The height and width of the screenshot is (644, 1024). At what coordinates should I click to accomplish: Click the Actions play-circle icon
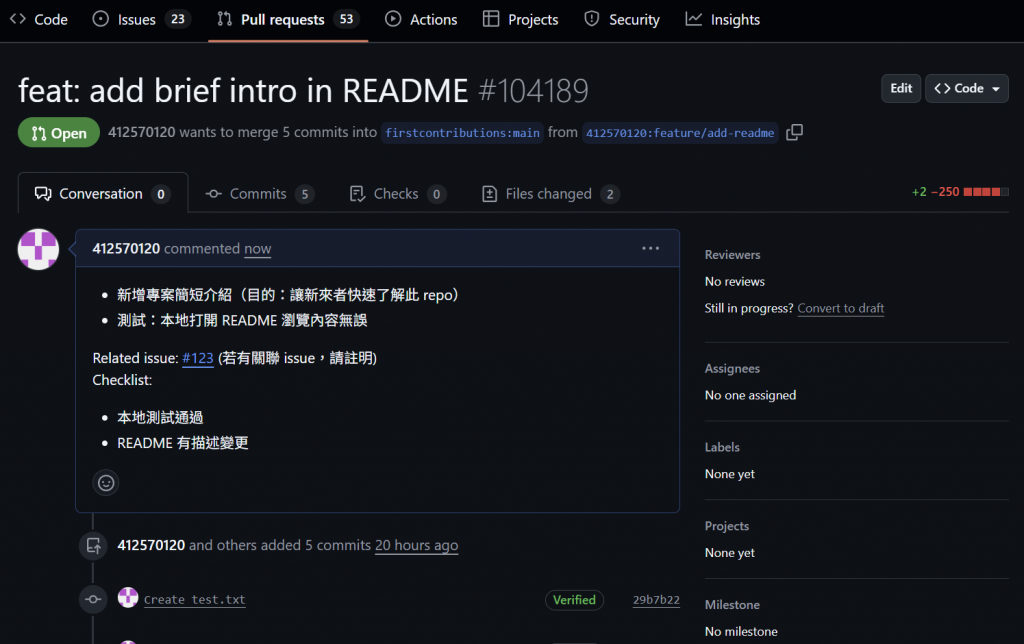coord(393,19)
